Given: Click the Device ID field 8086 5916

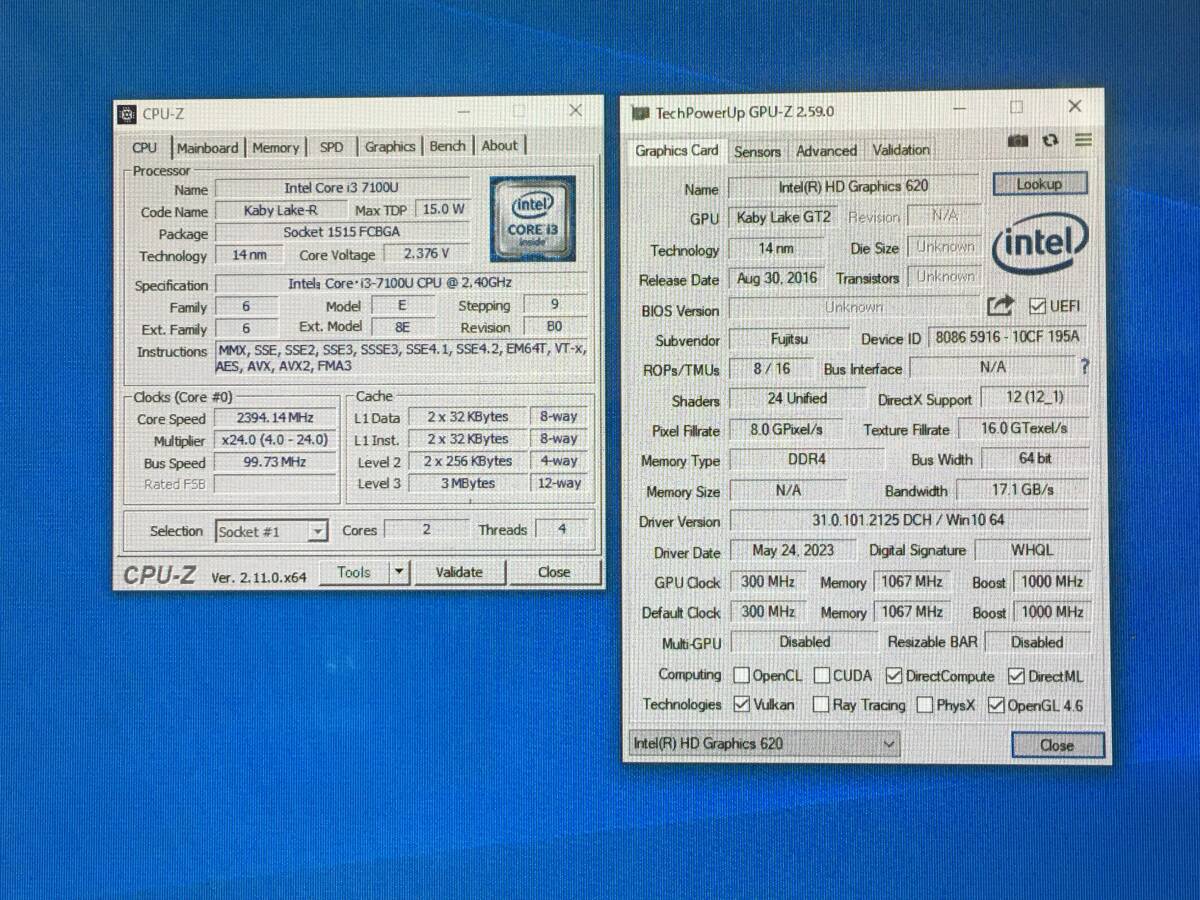Looking at the screenshot, I should 1006,337.
